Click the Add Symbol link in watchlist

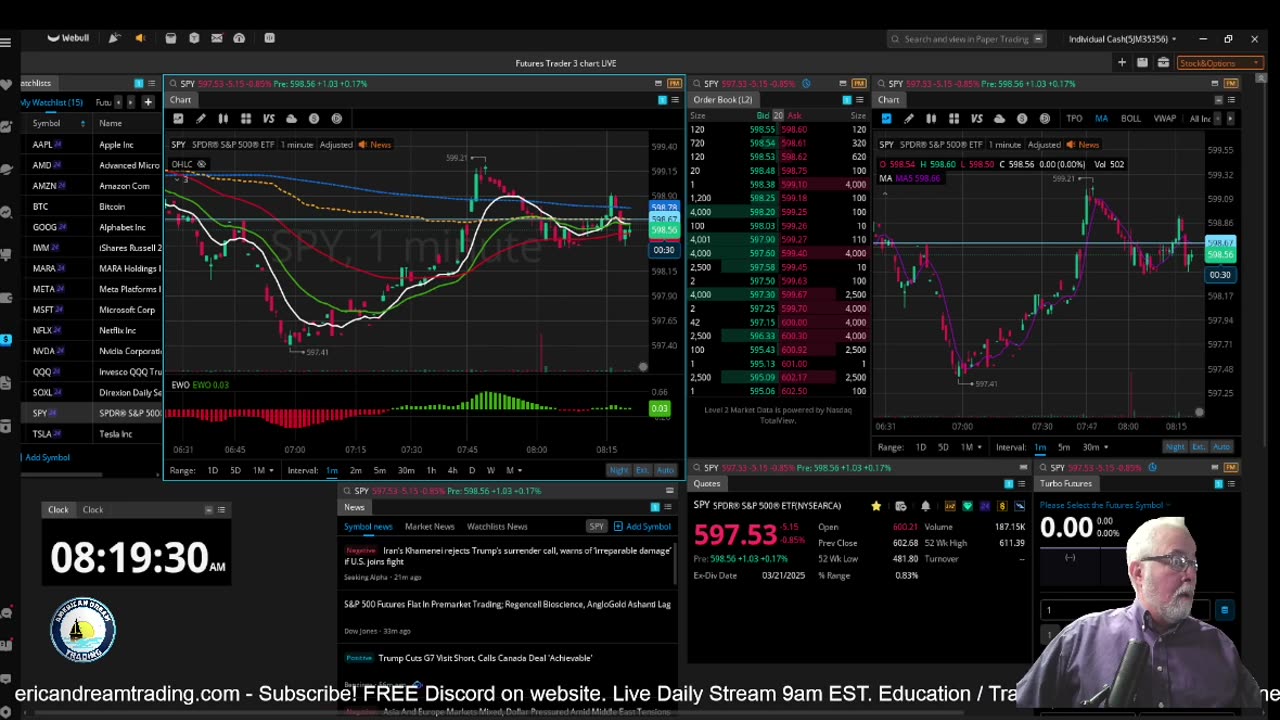(46, 457)
